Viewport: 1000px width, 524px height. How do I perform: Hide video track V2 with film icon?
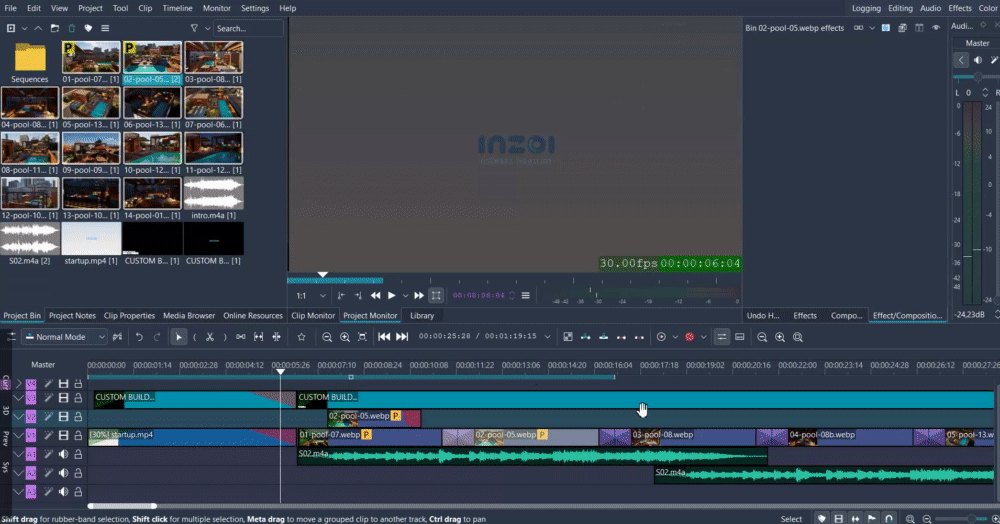[63, 416]
